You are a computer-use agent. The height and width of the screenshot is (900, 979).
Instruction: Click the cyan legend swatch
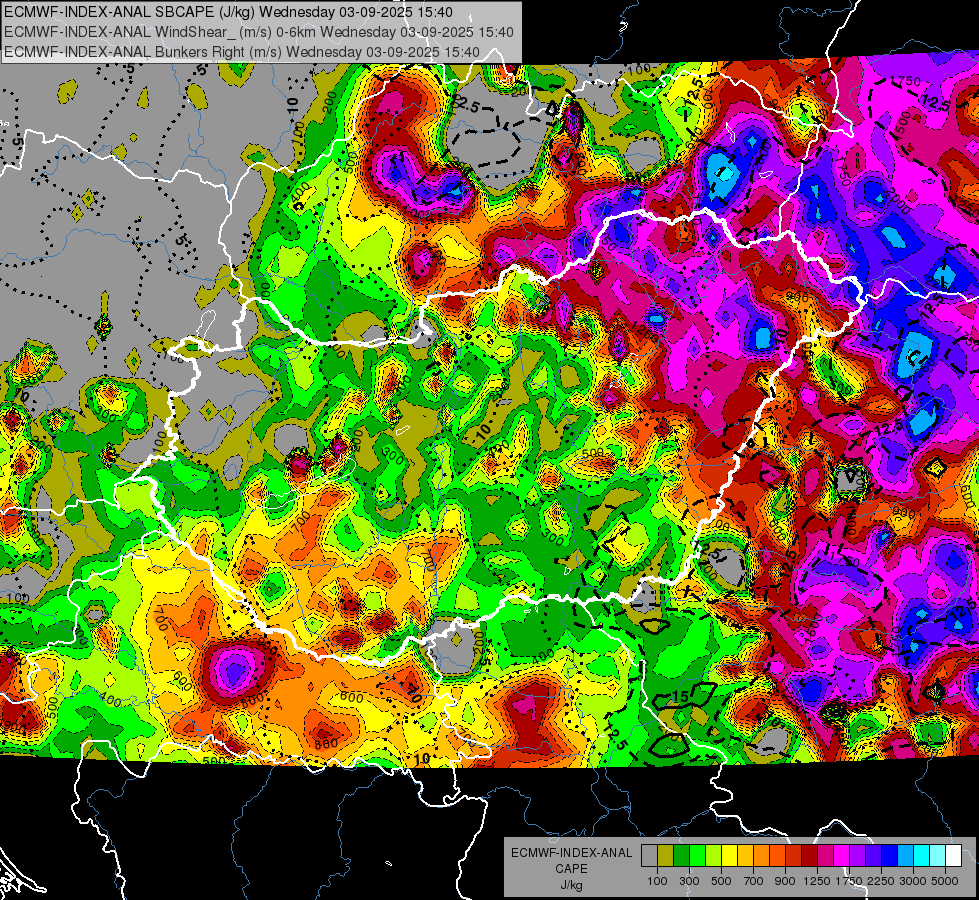click(x=922, y=856)
